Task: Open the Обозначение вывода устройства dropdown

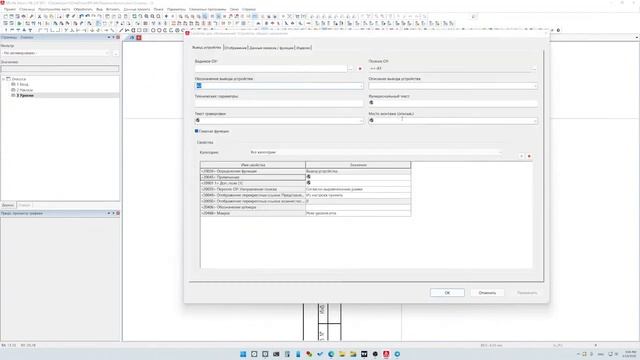Action: pos(361,86)
